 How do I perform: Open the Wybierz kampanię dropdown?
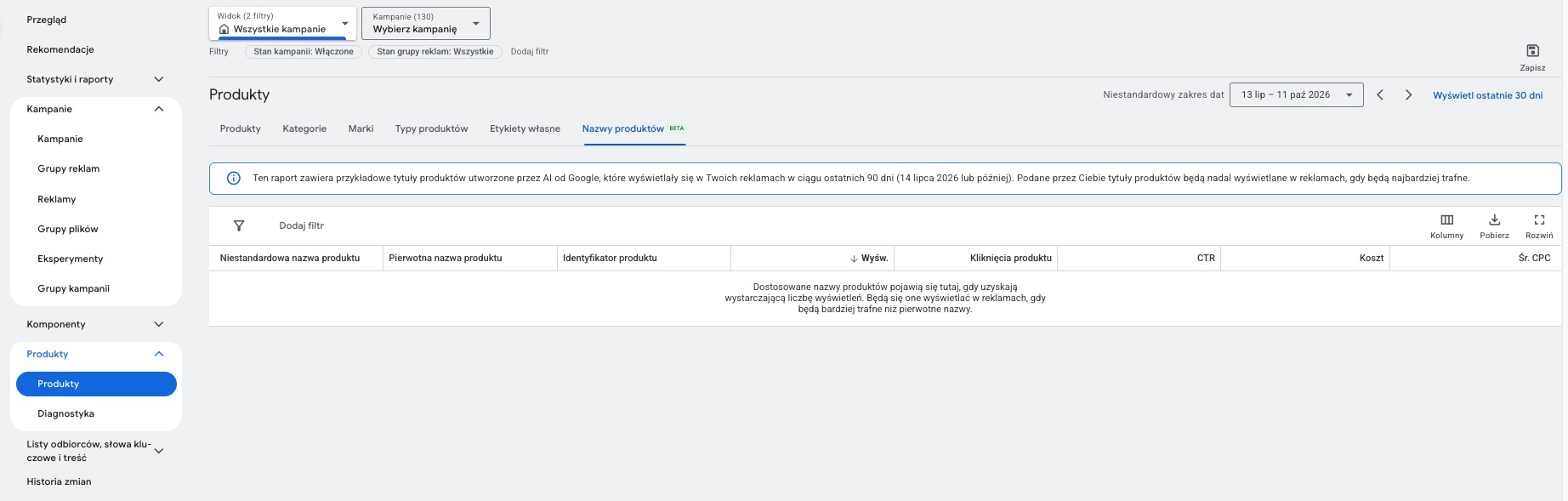coord(426,23)
